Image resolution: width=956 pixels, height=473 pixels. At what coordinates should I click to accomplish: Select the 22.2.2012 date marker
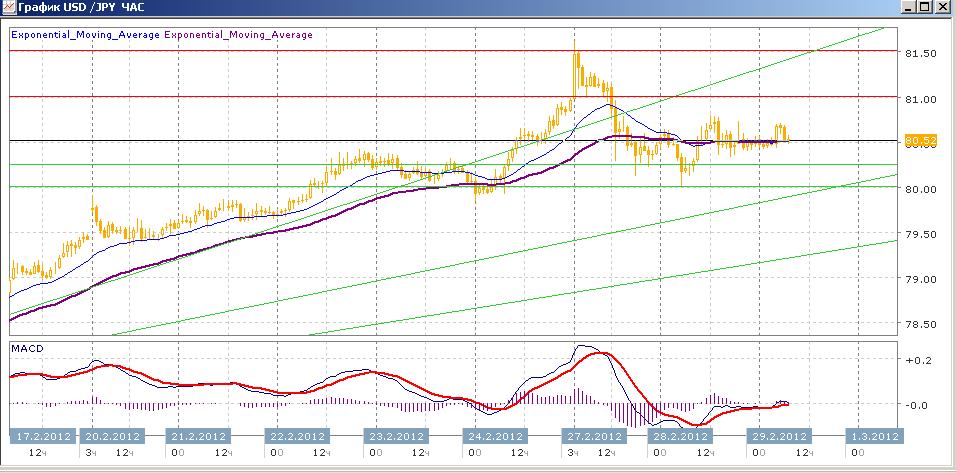click(298, 436)
